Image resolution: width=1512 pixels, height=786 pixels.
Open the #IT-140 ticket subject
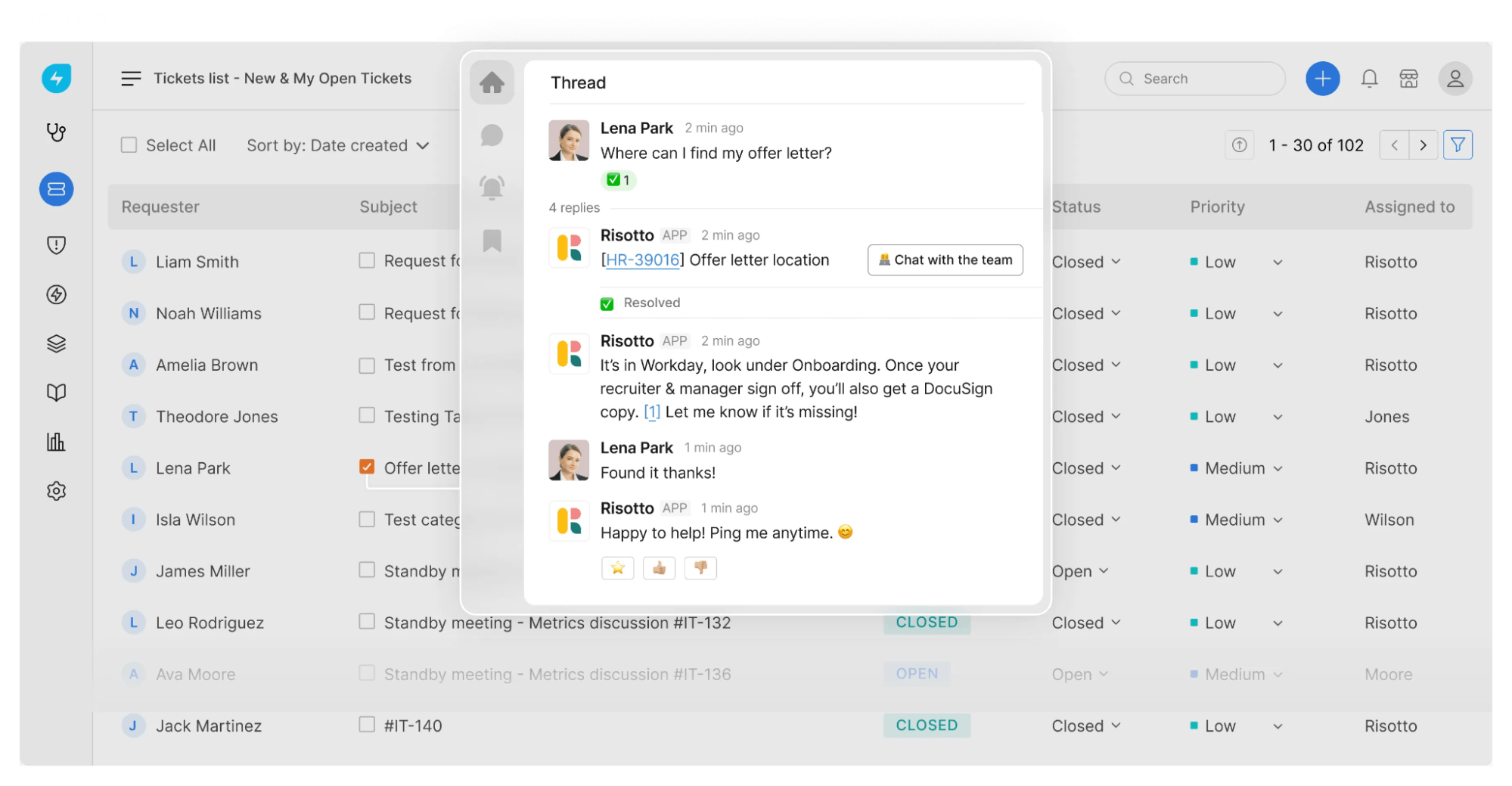(x=413, y=725)
